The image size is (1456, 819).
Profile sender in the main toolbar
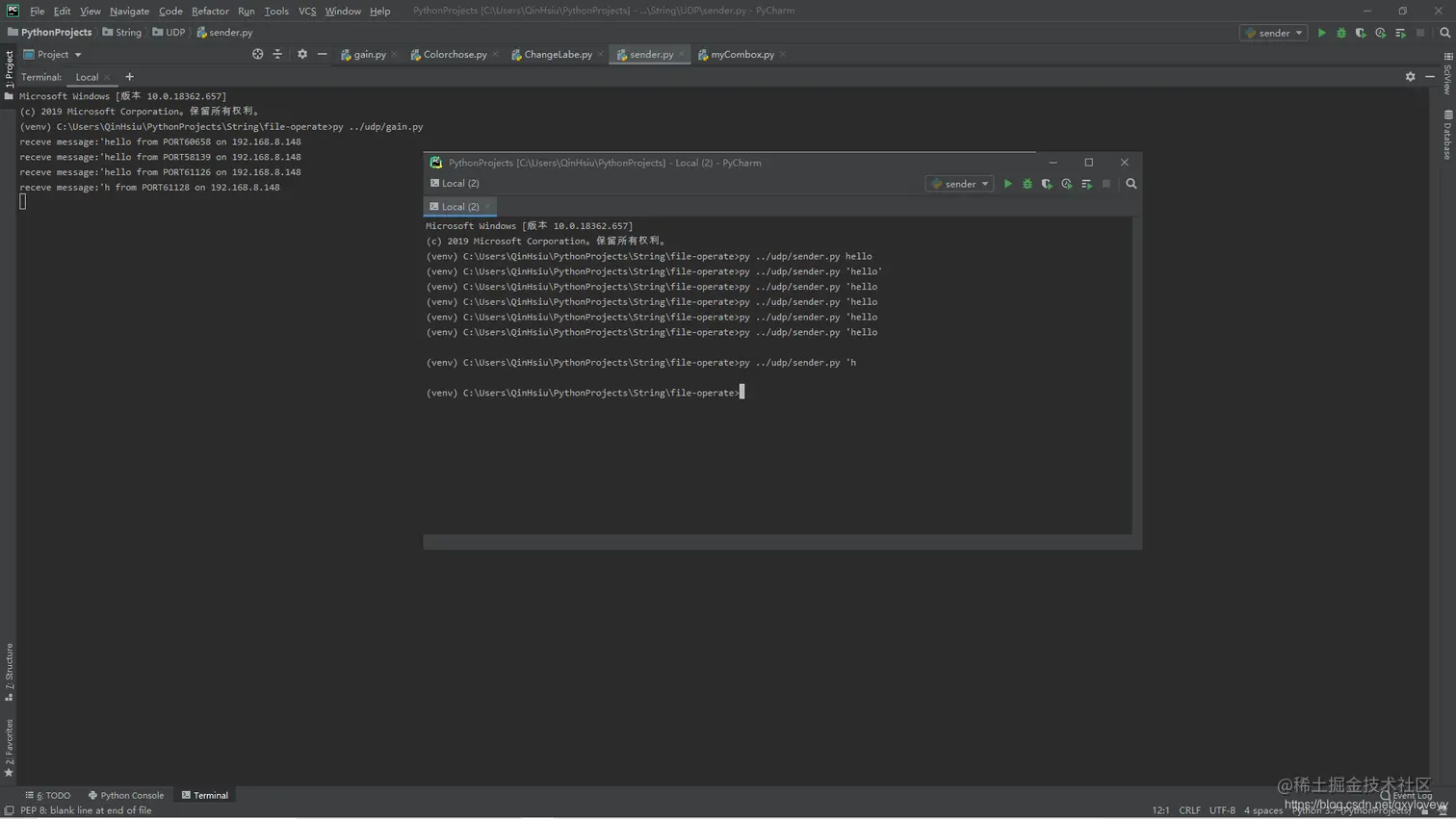(x=1381, y=33)
